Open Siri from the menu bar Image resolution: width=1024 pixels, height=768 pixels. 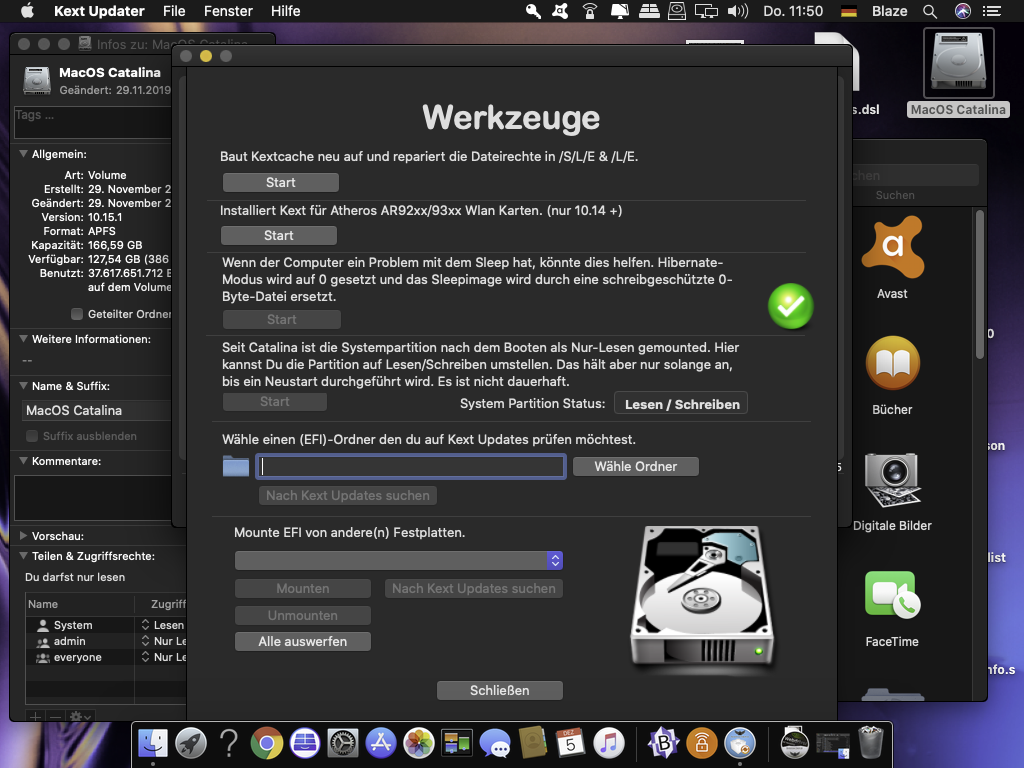[963, 11]
